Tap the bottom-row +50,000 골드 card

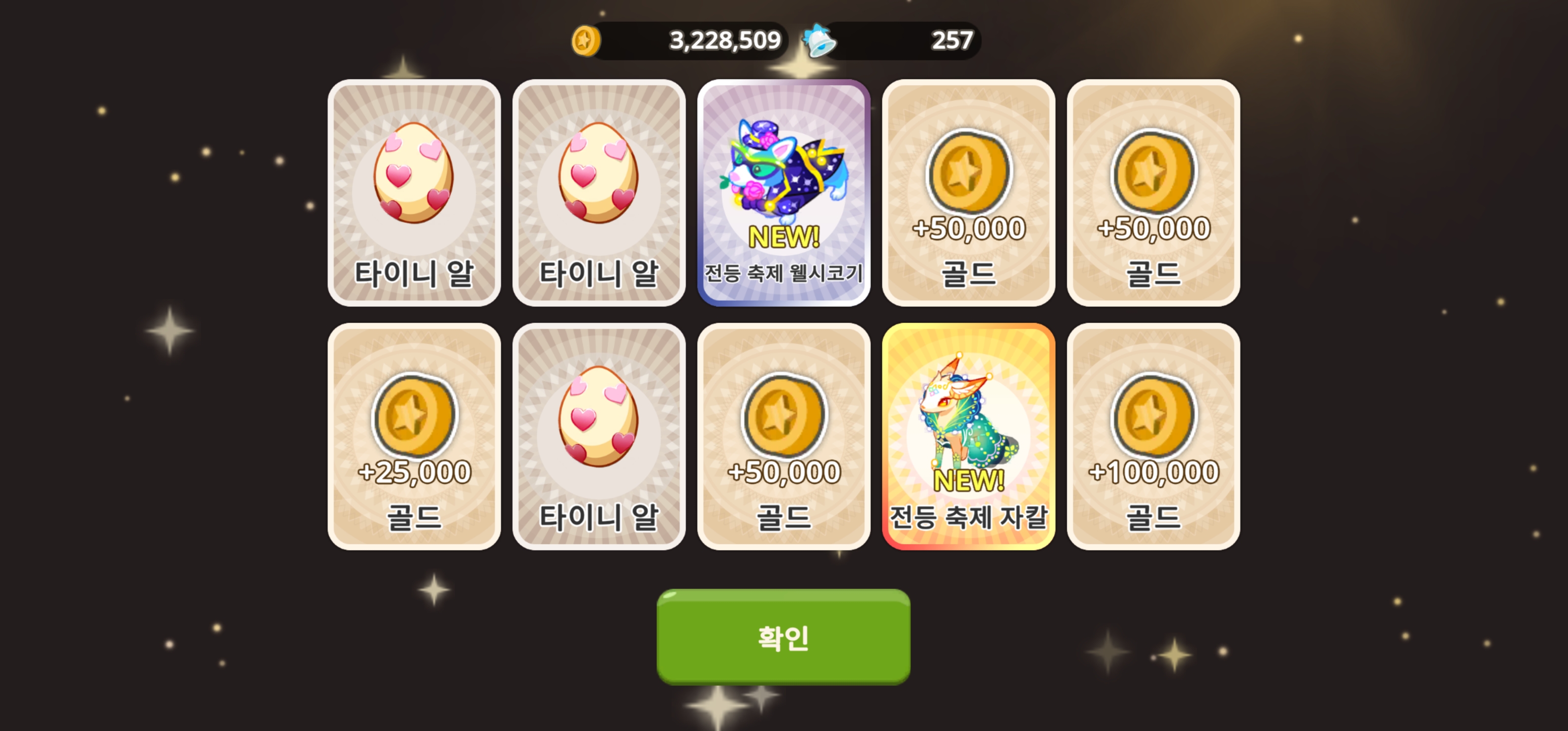[783, 437]
